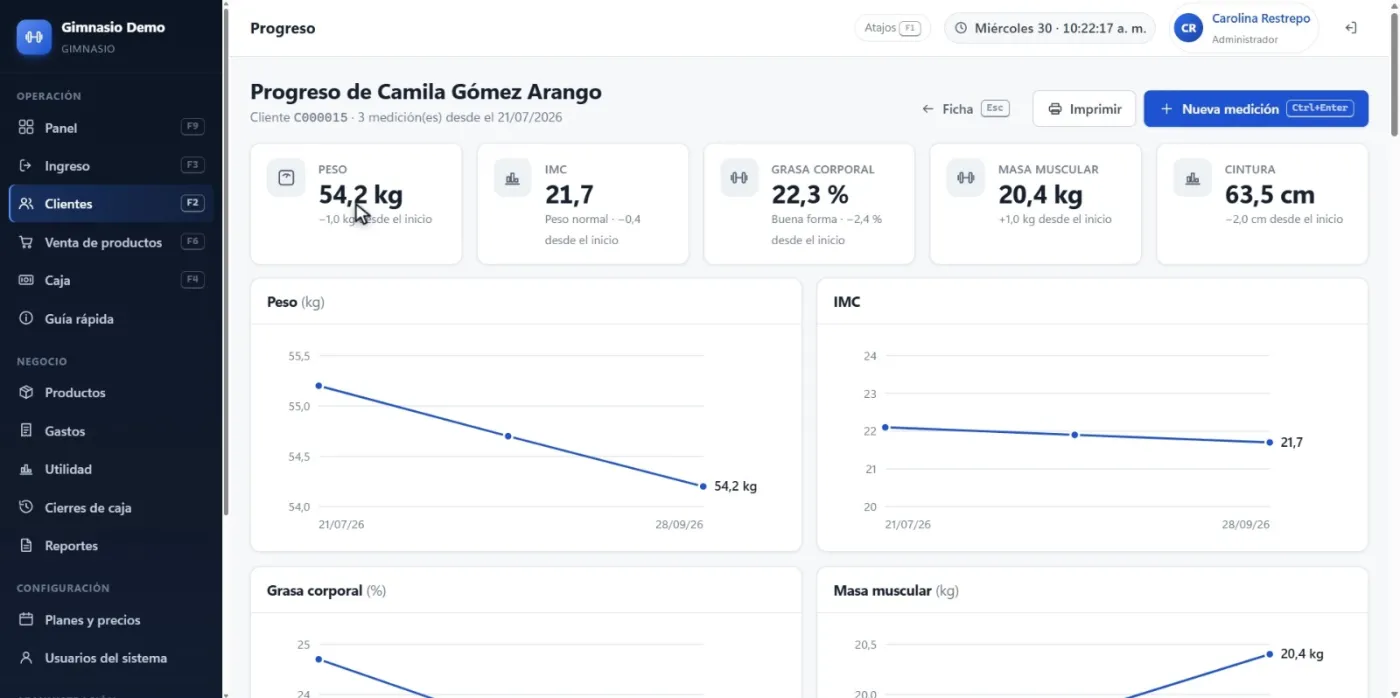
Task: Click the Grasa corporal card dumbbell icon
Action: click(x=739, y=178)
